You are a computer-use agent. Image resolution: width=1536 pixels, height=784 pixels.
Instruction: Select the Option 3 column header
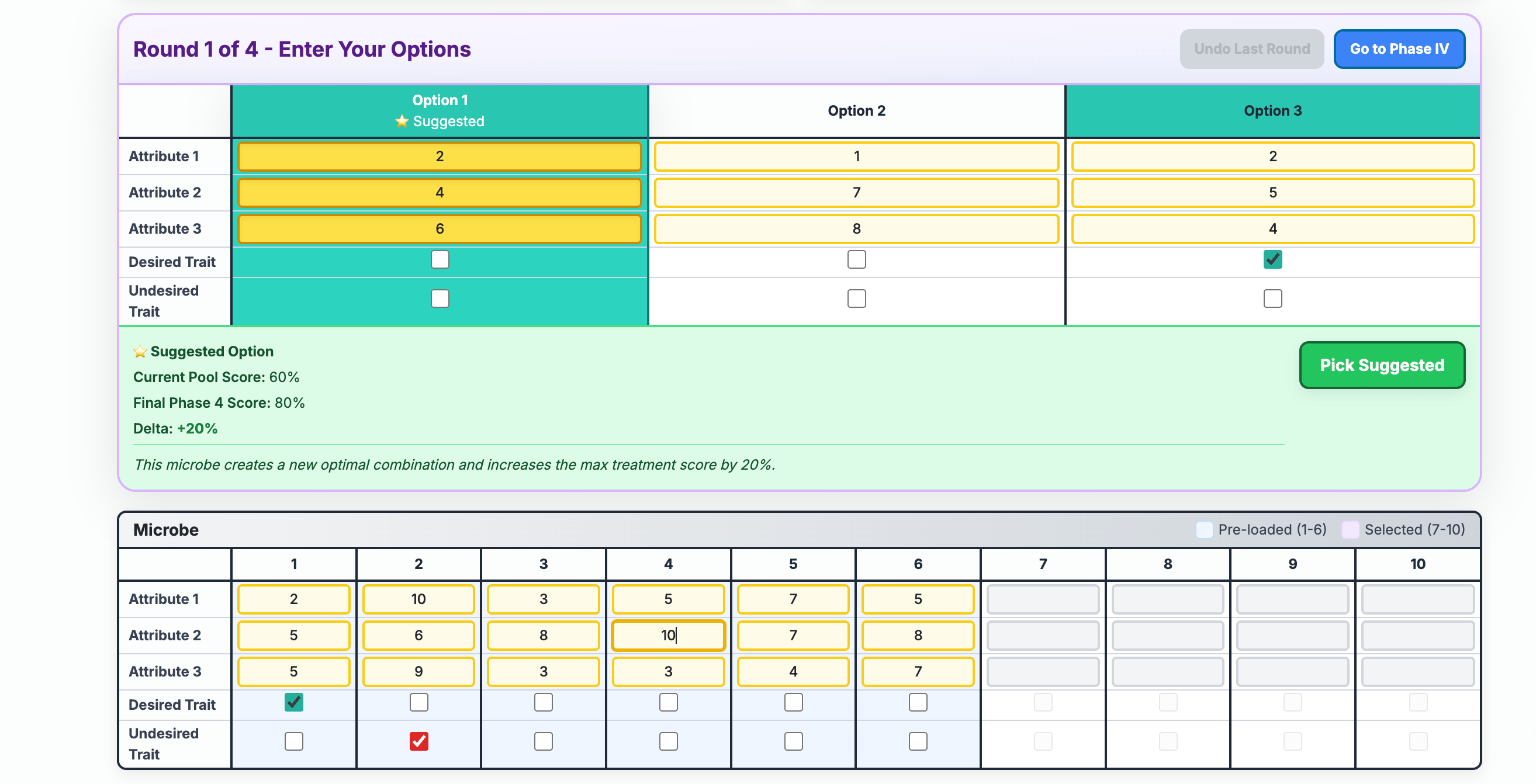1272,110
